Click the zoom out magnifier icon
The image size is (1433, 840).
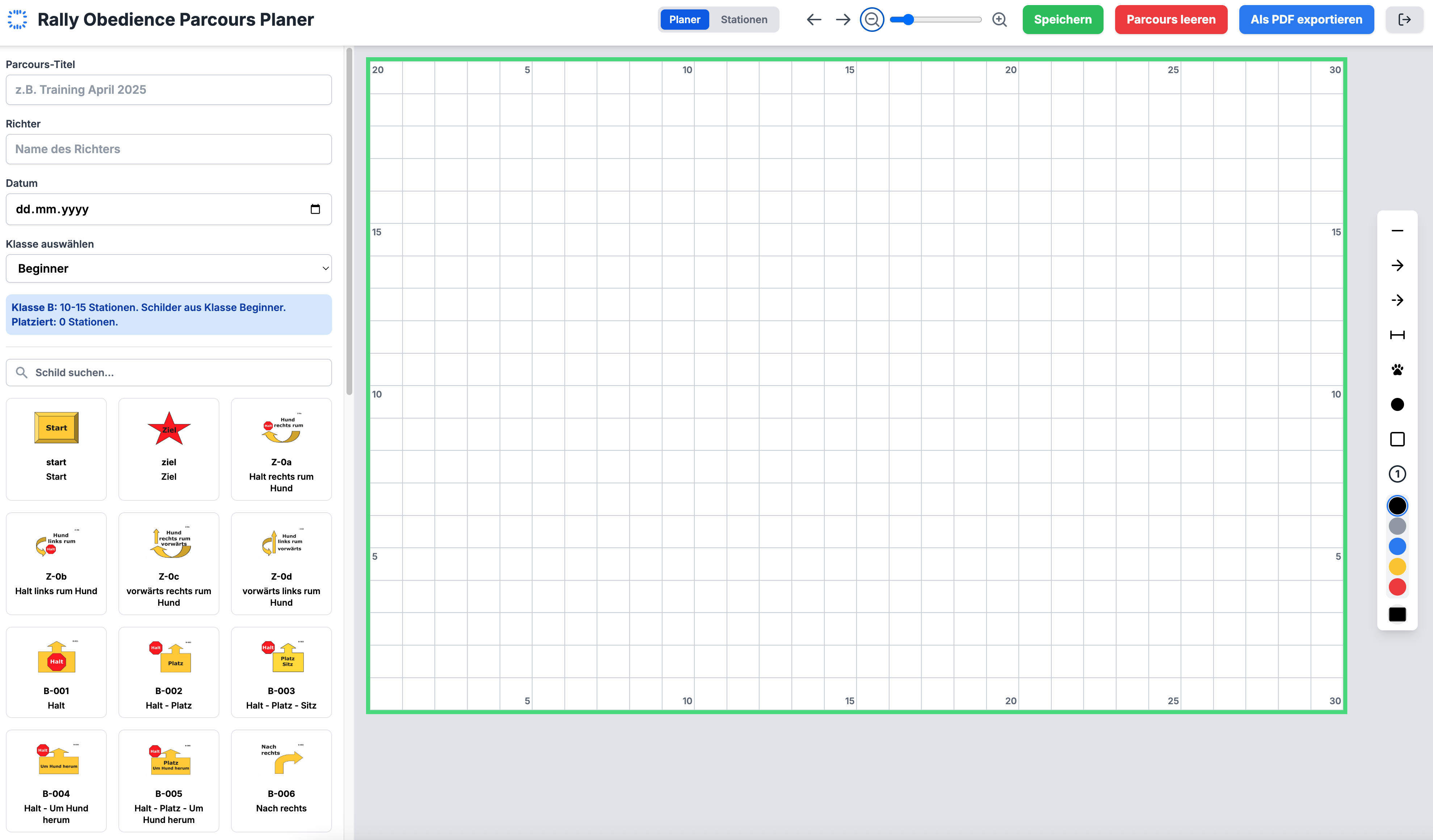871,20
